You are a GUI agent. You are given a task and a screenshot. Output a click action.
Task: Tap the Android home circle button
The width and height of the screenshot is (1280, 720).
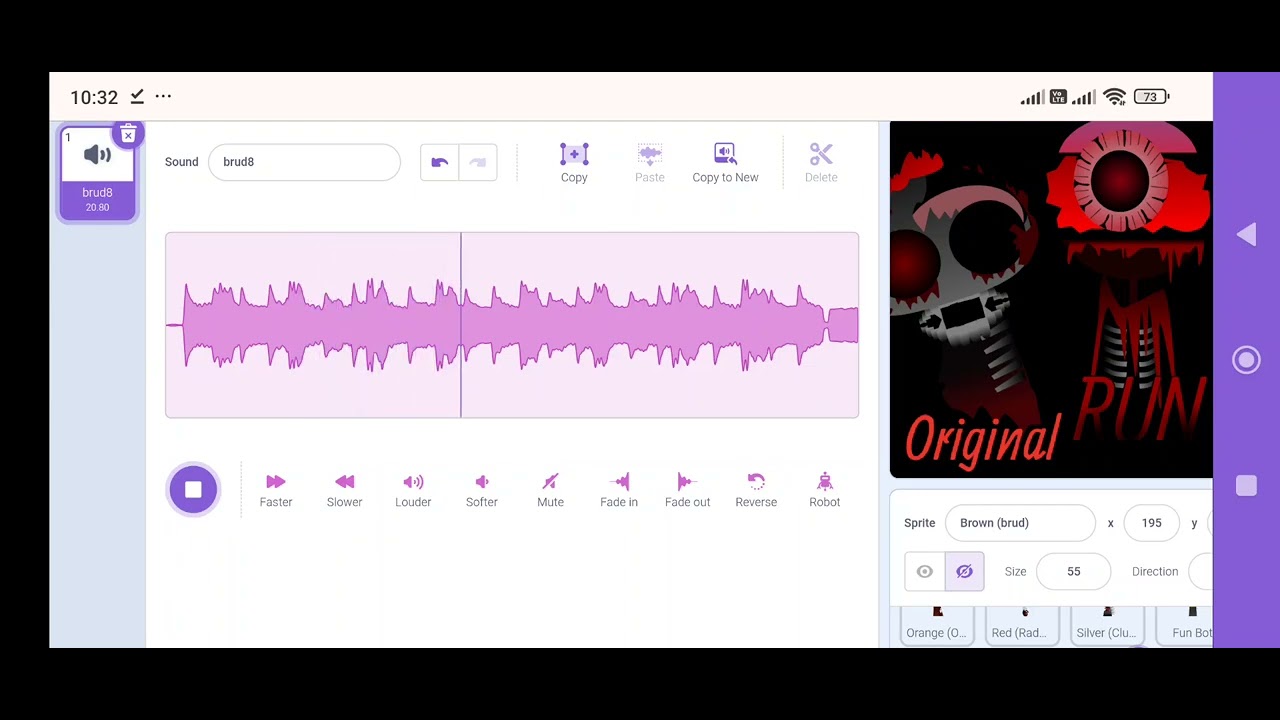[x=1246, y=360]
